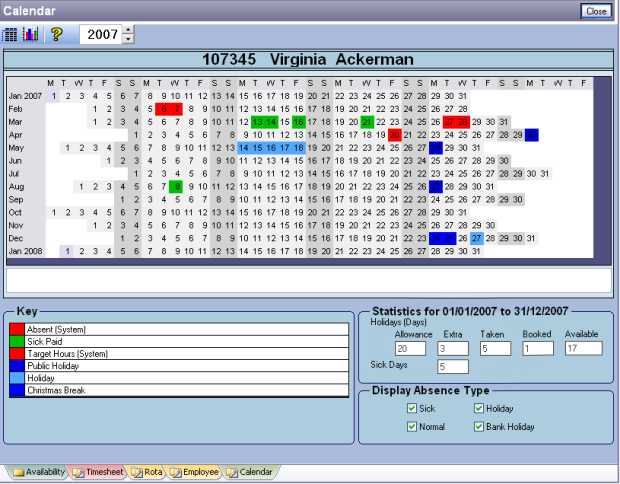Open the Timesheet tab
620x484 pixels.
(98, 471)
